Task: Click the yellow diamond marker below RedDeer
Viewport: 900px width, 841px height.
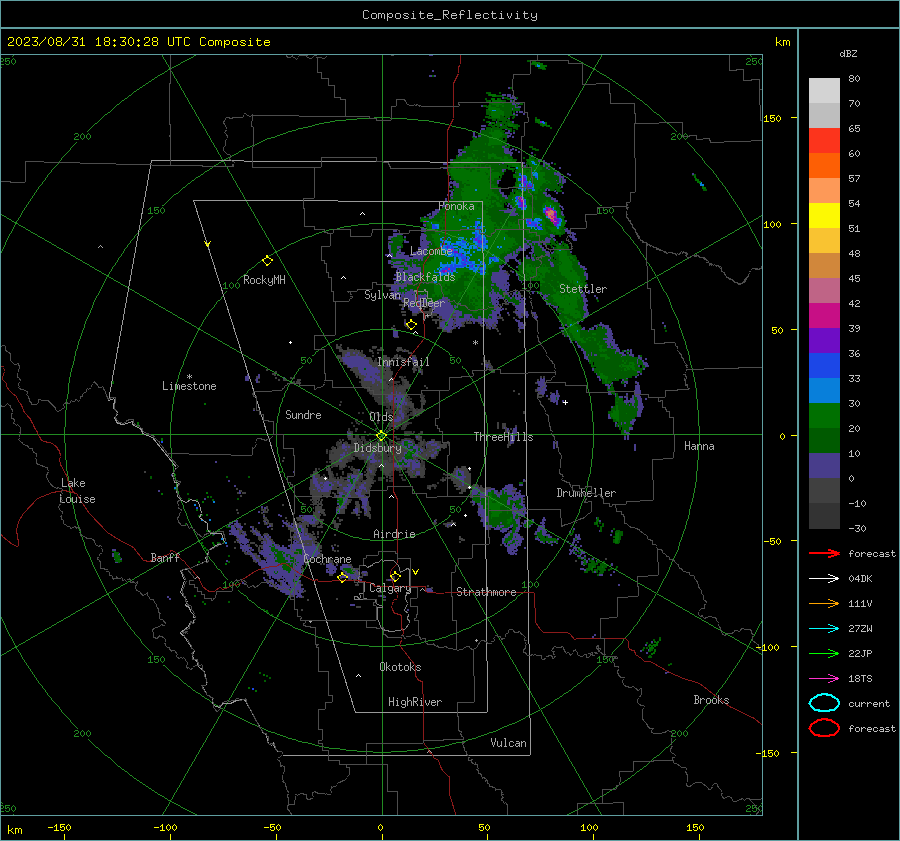Action: click(x=411, y=325)
